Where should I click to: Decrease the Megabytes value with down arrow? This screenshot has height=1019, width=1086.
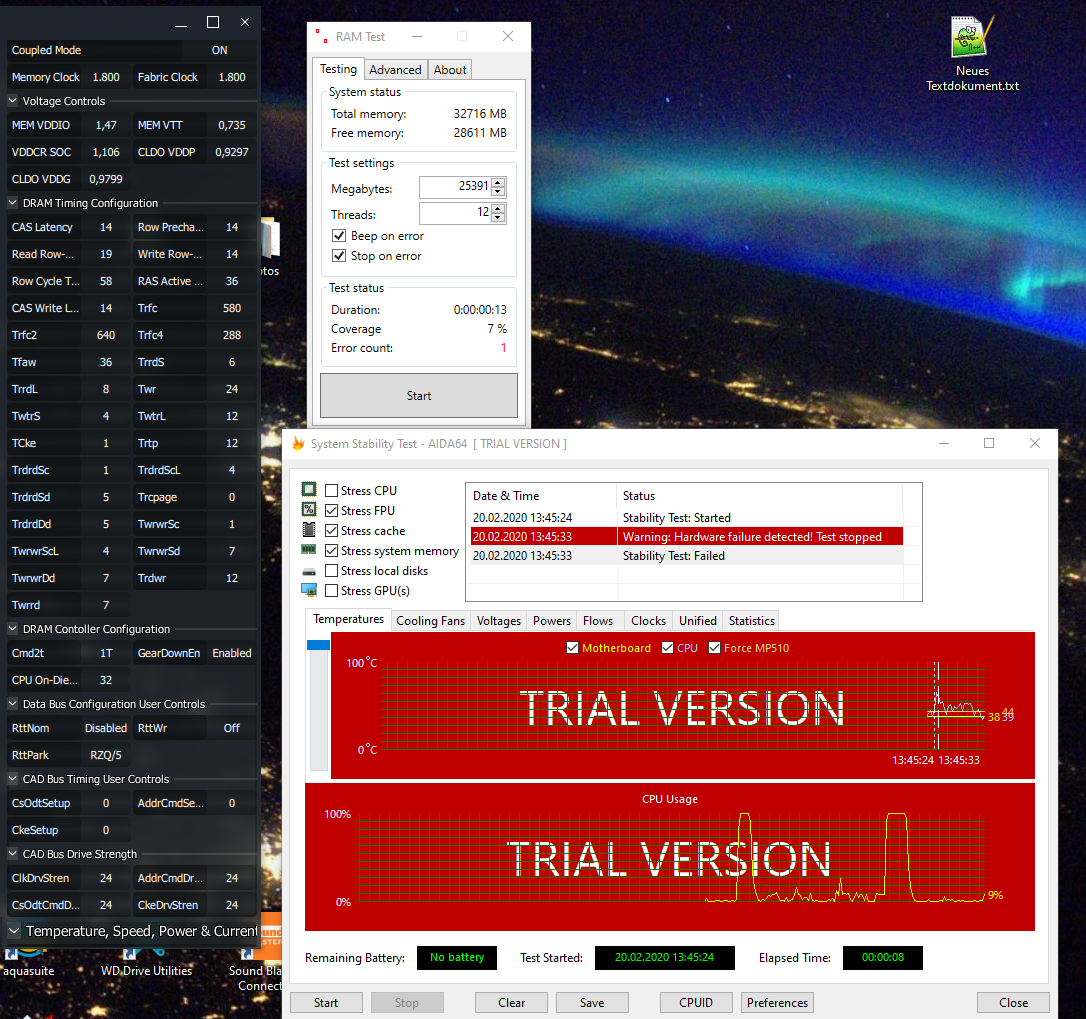pyautogui.click(x=498, y=191)
